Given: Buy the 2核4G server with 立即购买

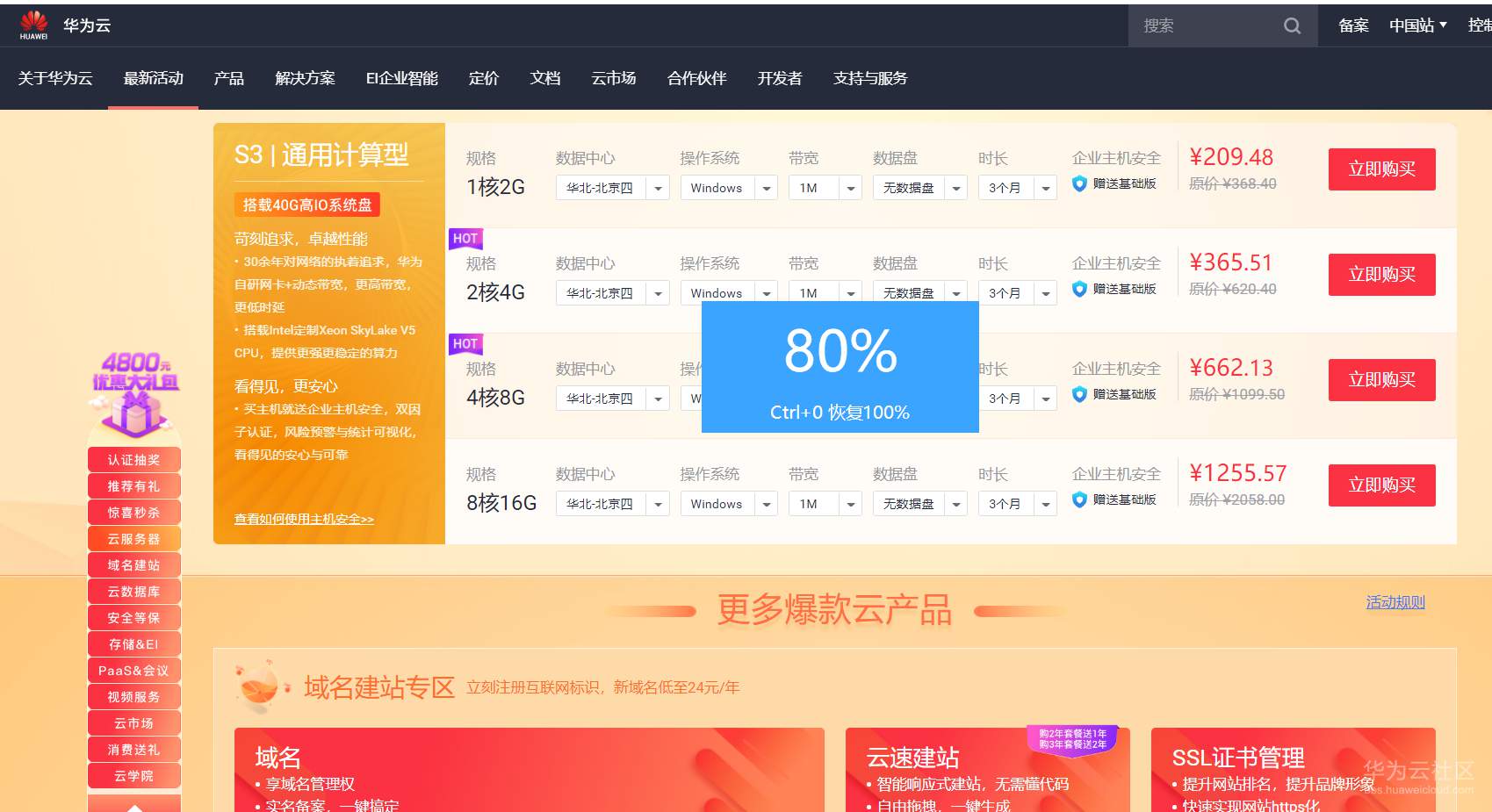Looking at the screenshot, I should [x=1381, y=275].
